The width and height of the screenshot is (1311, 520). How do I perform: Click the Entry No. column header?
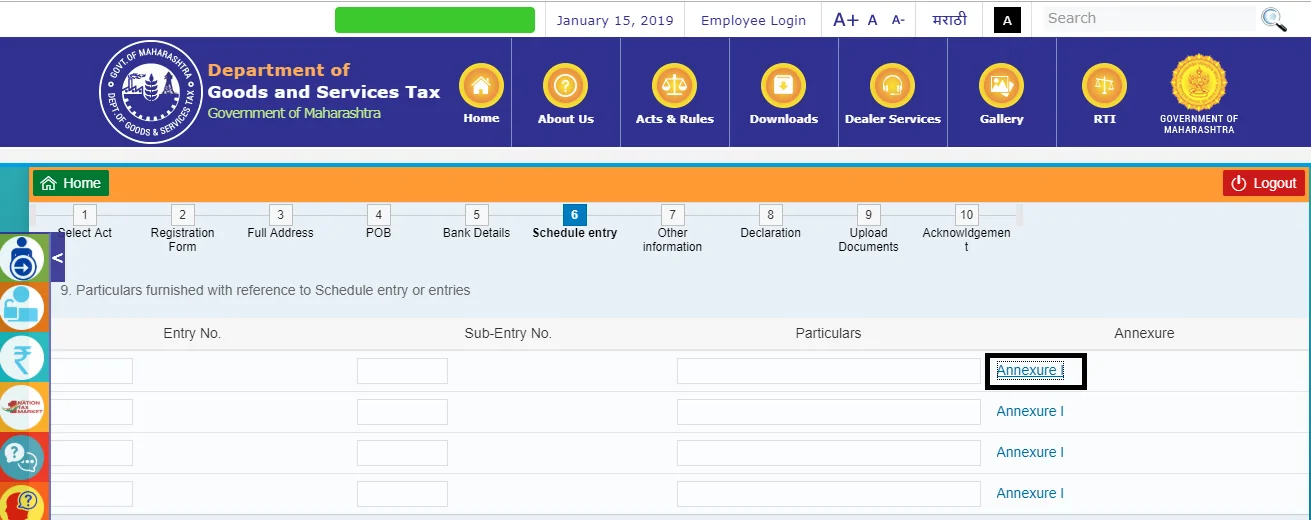coord(192,333)
